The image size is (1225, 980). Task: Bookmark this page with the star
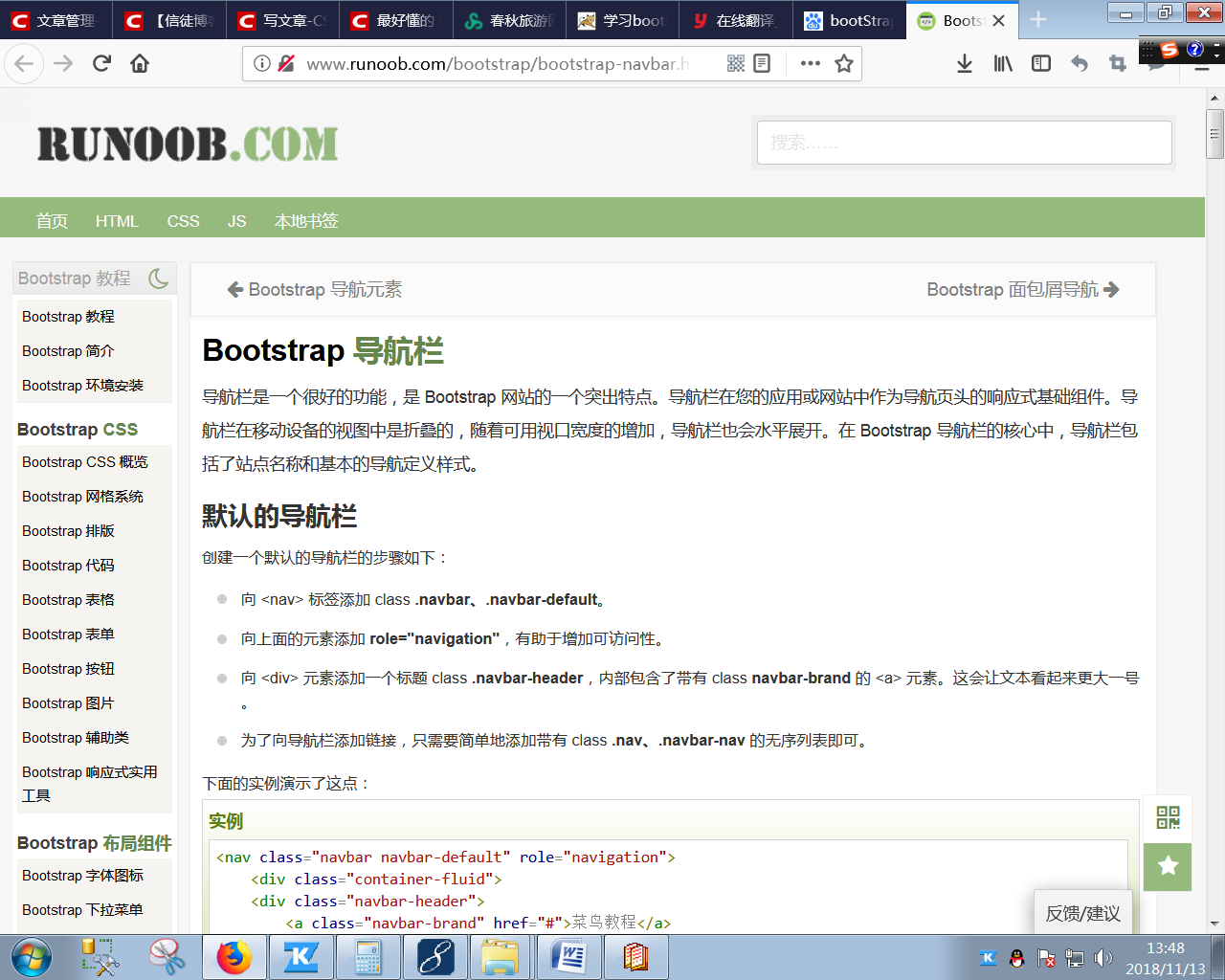coord(843,63)
